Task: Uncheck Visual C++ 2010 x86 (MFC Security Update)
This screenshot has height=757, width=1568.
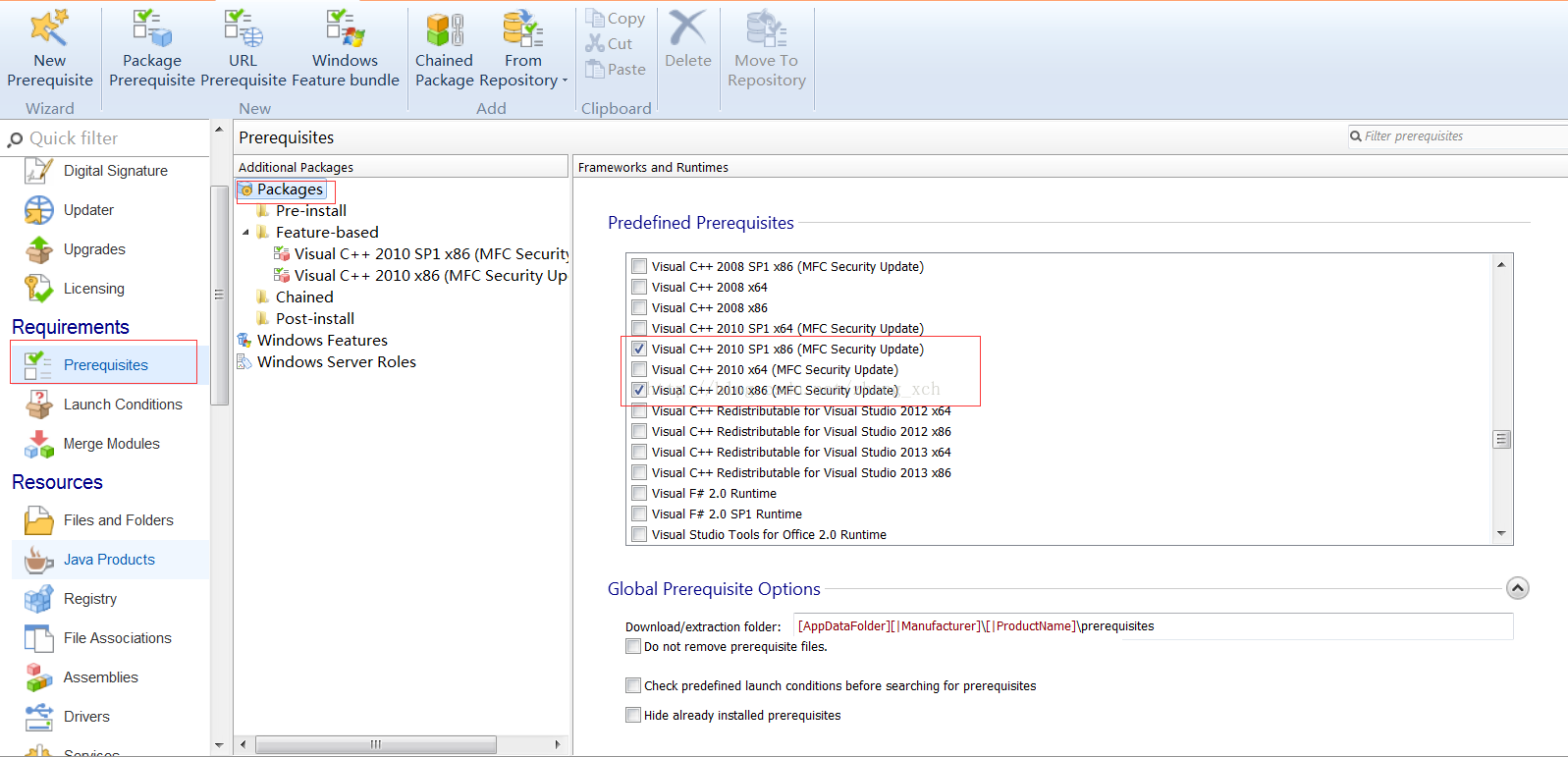Action: point(639,390)
